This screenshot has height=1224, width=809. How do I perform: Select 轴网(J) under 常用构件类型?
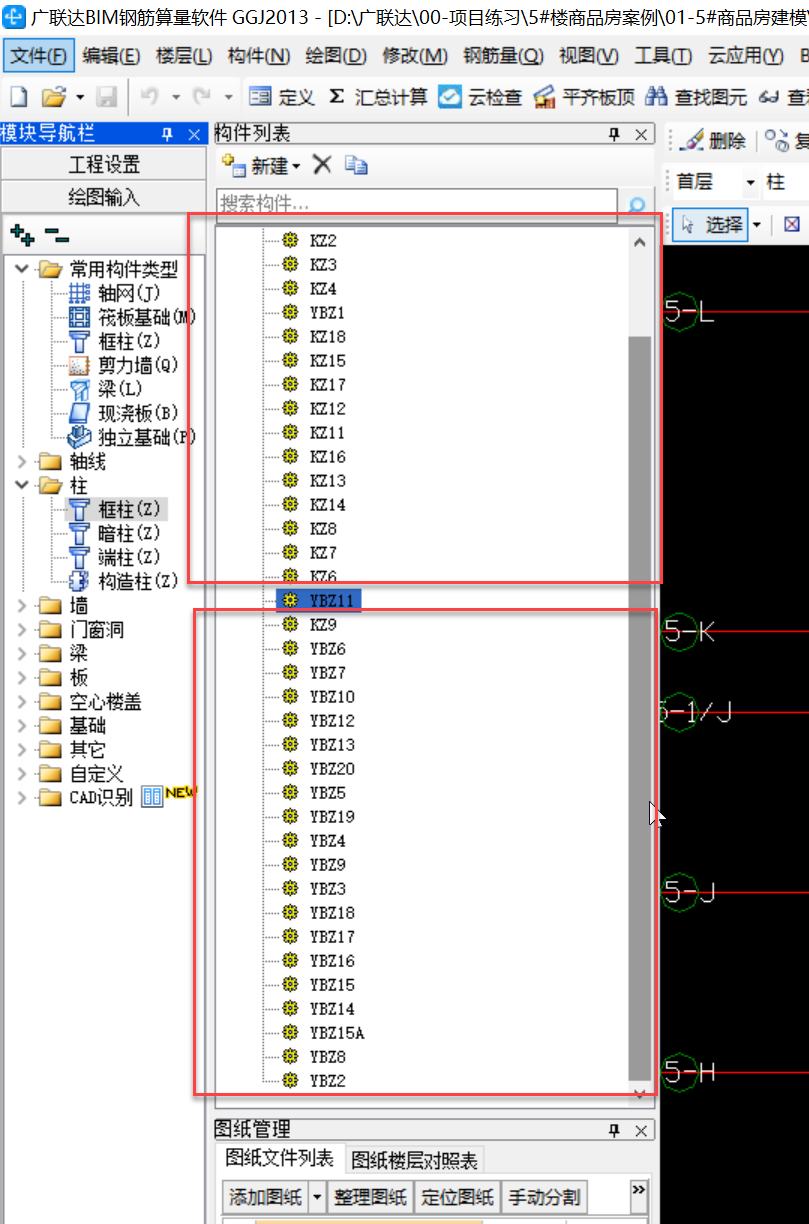[x=114, y=293]
